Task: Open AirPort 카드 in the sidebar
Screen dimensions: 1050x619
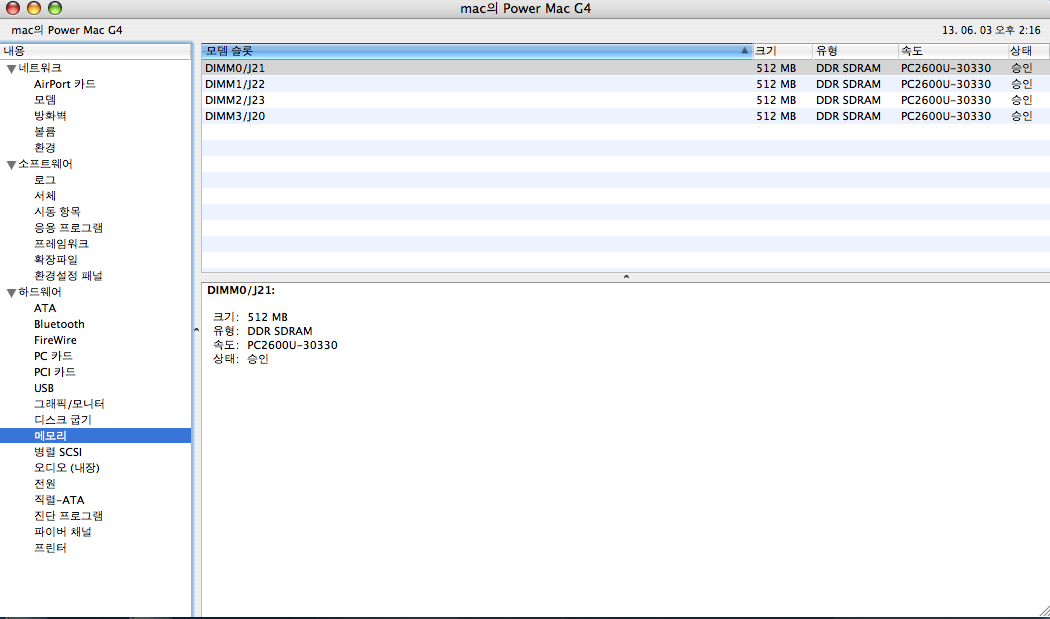Action: point(64,84)
